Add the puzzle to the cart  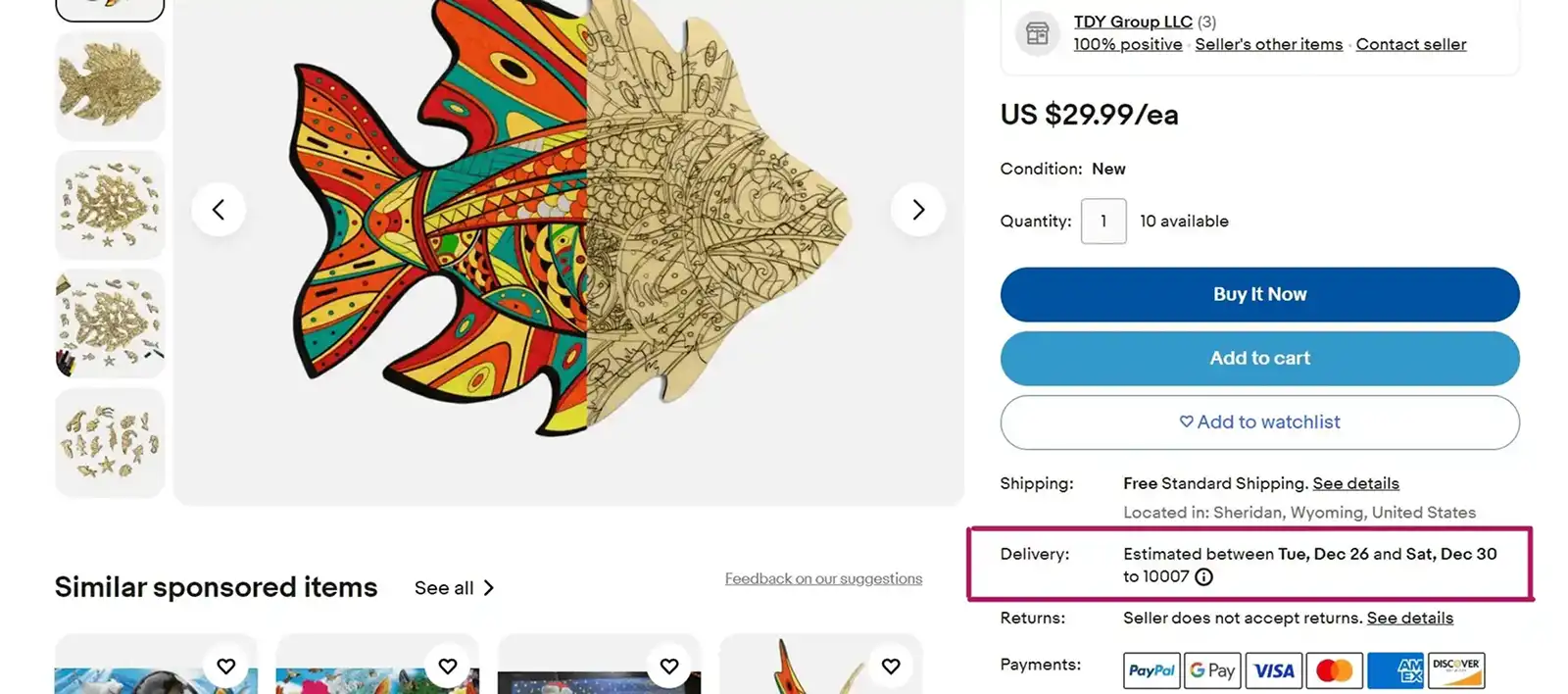(x=1259, y=358)
